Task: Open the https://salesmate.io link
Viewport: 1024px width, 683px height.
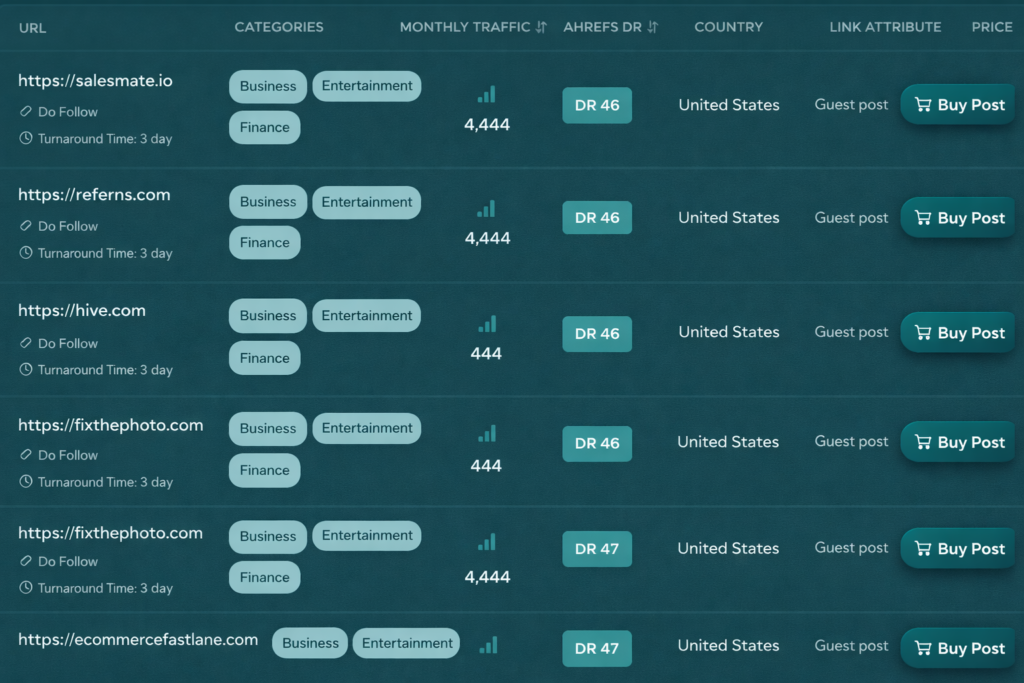Action: point(95,80)
